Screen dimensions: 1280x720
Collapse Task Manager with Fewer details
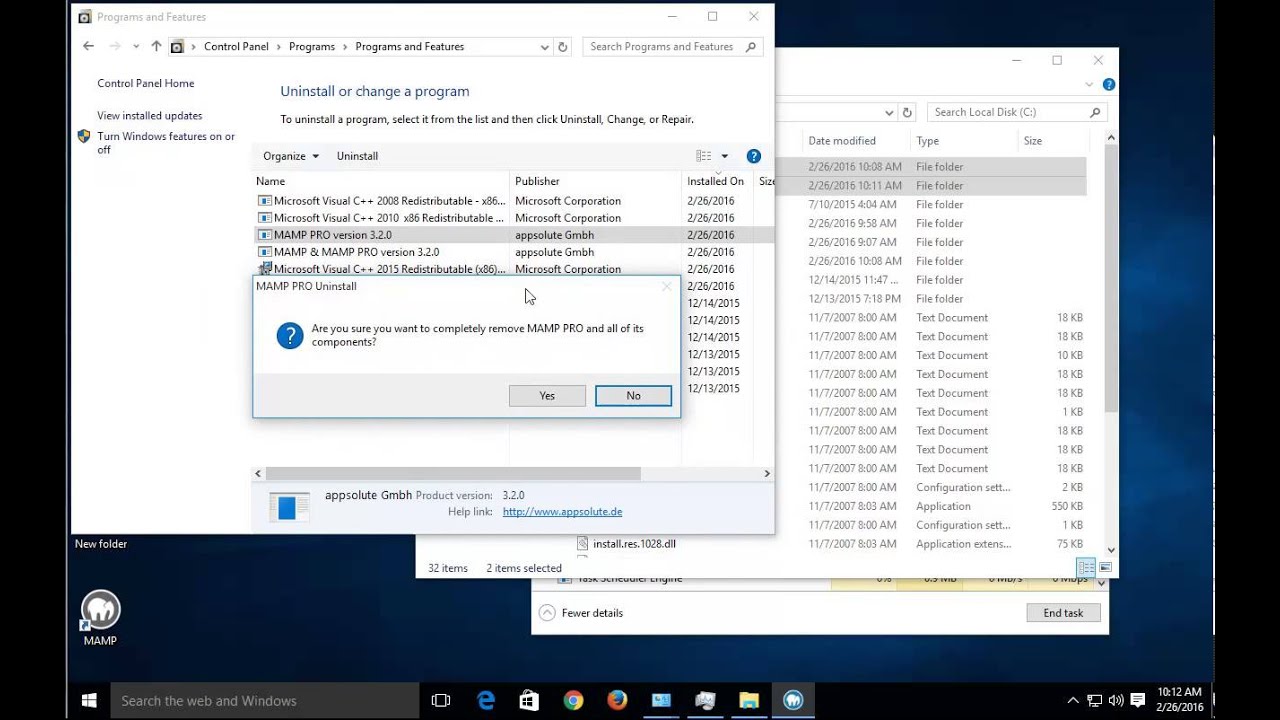581,613
